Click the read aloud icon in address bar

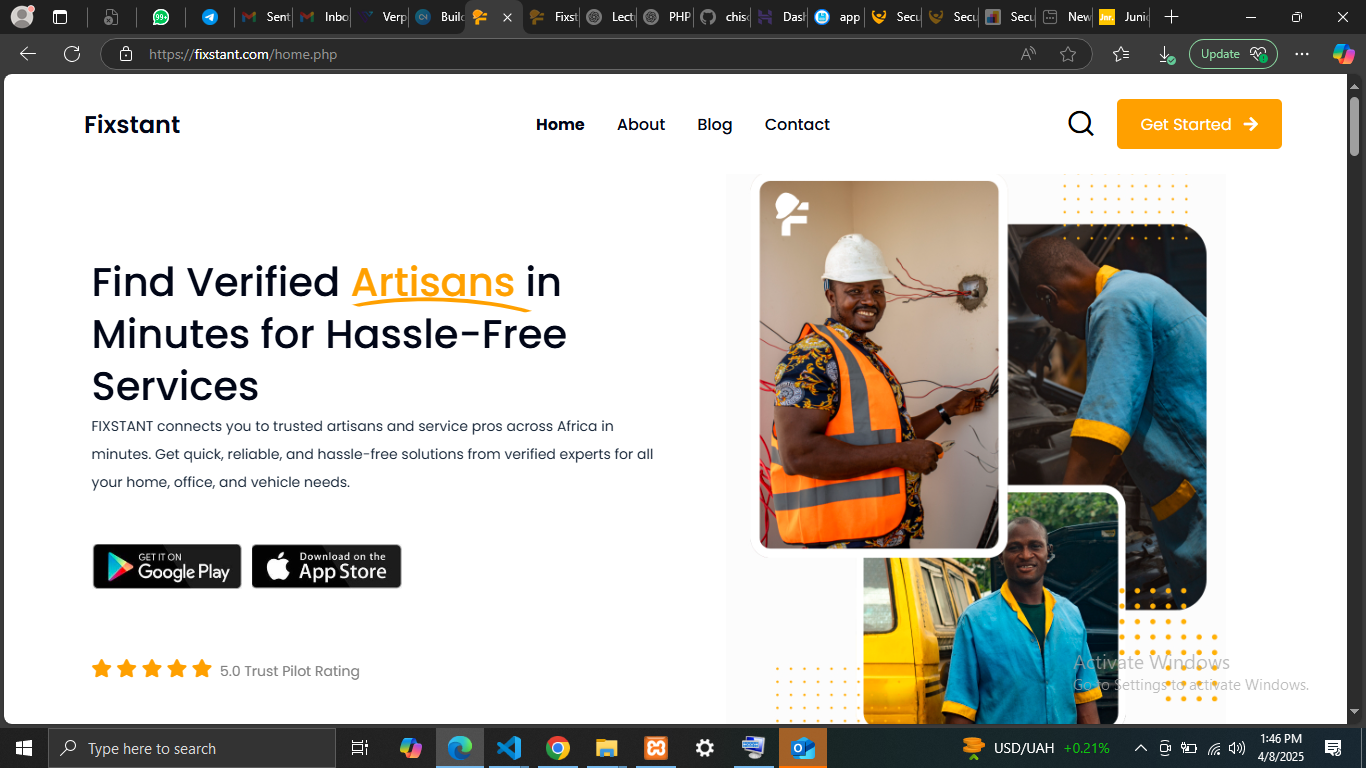[x=1028, y=54]
